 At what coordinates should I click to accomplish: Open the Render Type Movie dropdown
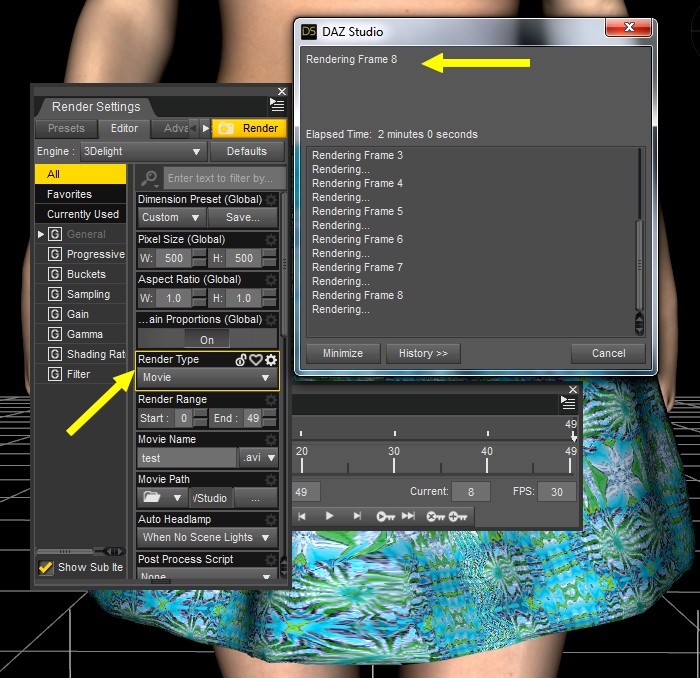(207, 378)
